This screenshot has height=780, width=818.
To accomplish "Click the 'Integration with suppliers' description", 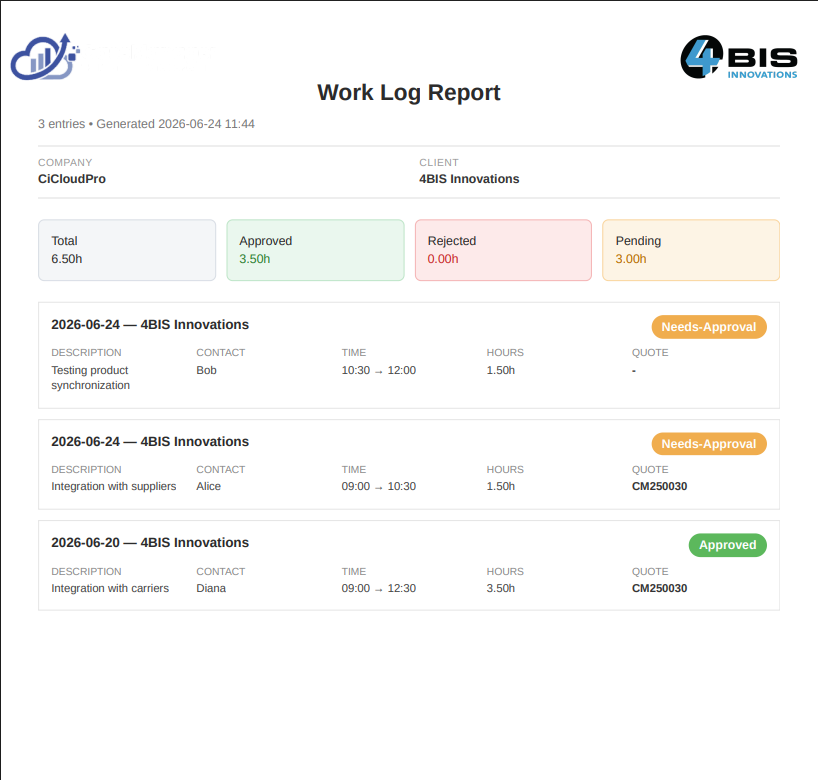I will point(114,486).
